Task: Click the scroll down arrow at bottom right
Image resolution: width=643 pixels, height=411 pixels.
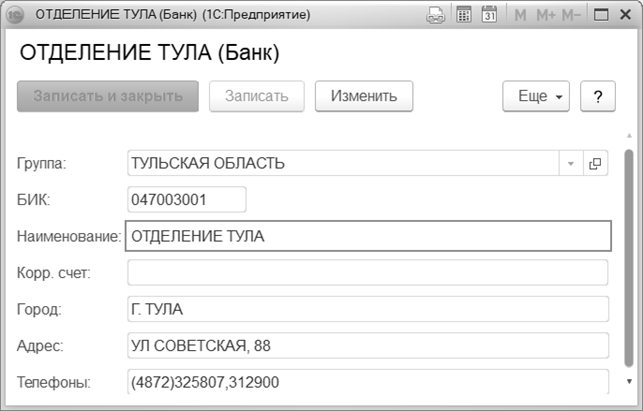Action: (x=628, y=381)
